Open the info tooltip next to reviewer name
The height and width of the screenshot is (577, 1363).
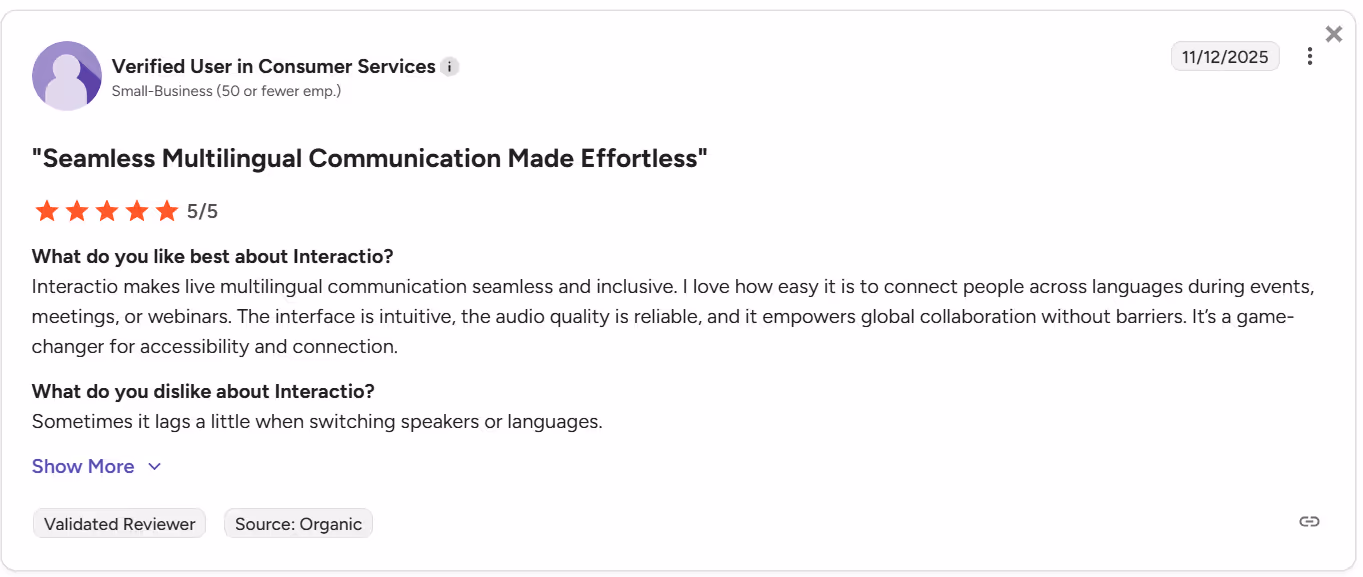tap(449, 66)
